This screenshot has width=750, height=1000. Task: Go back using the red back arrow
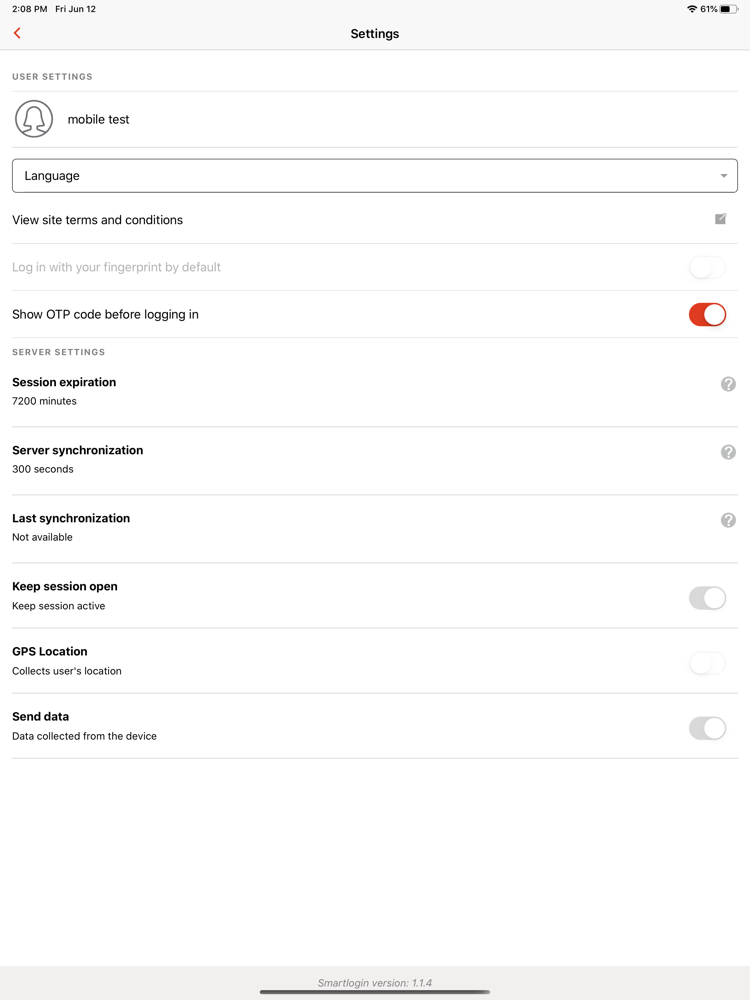(x=17, y=33)
